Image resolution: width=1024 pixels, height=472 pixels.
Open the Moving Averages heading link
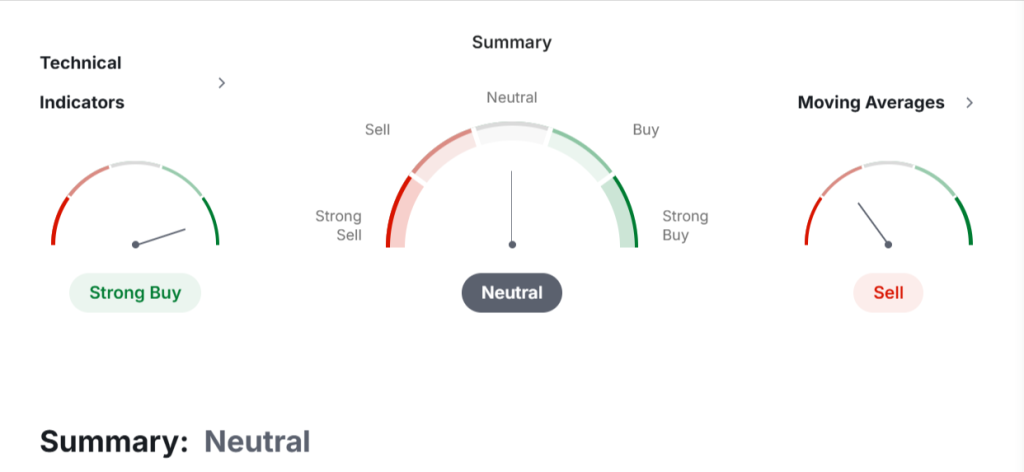870,102
